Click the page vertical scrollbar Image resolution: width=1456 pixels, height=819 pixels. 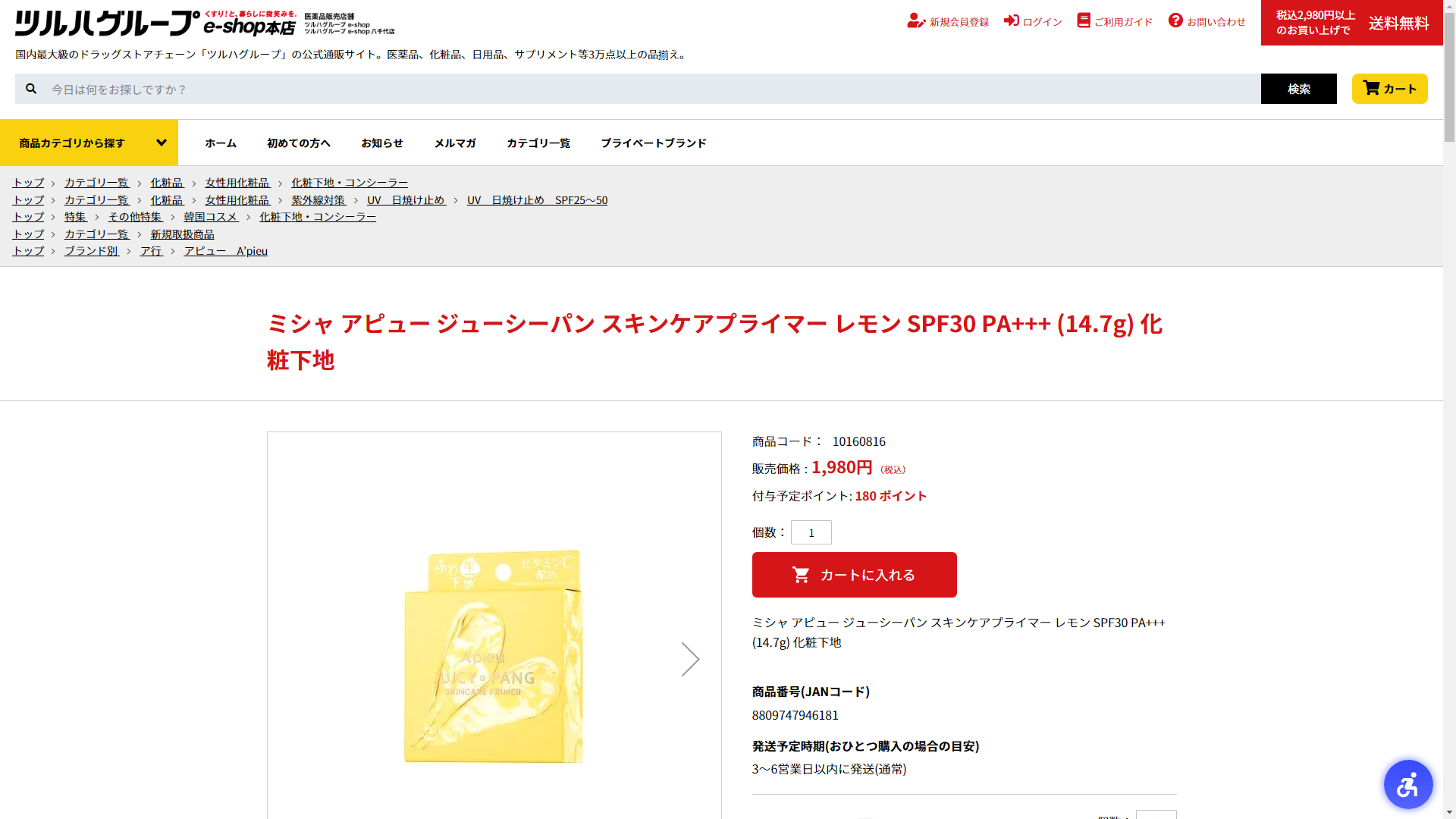[x=1449, y=409]
